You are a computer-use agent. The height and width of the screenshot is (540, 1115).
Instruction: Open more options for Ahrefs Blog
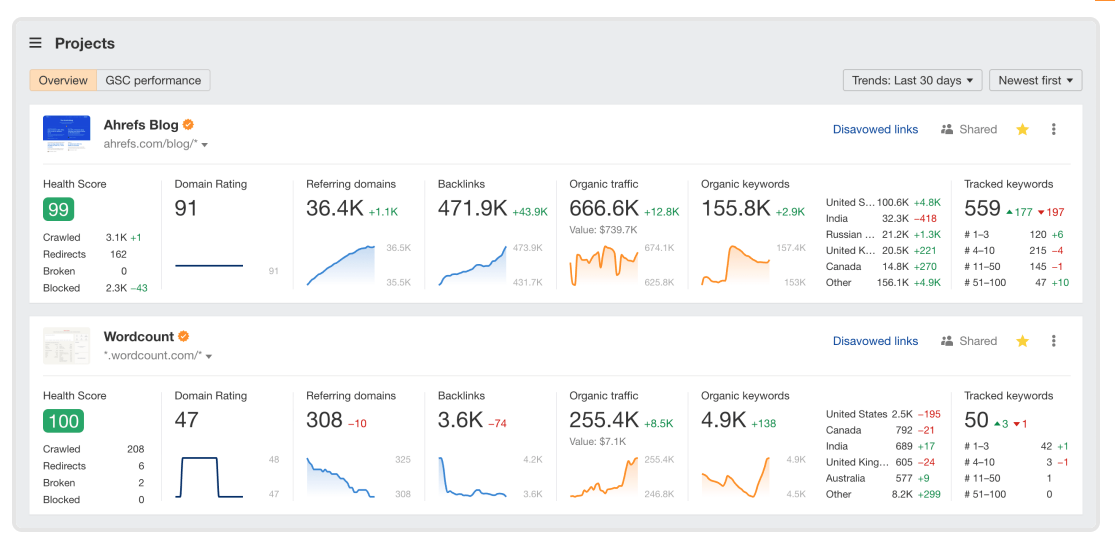(x=1054, y=129)
